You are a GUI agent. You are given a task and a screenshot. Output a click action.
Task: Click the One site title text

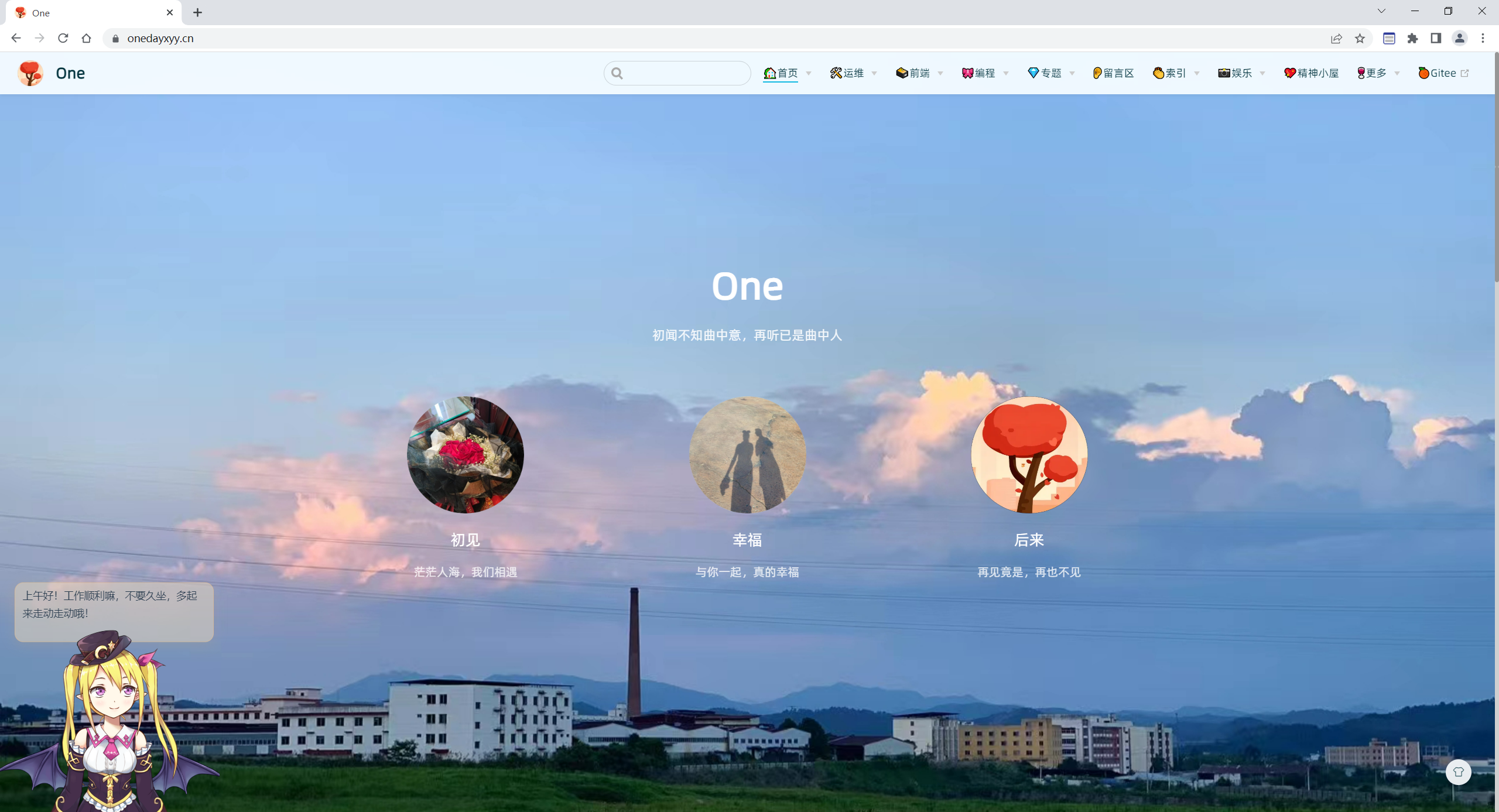click(x=70, y=73)
